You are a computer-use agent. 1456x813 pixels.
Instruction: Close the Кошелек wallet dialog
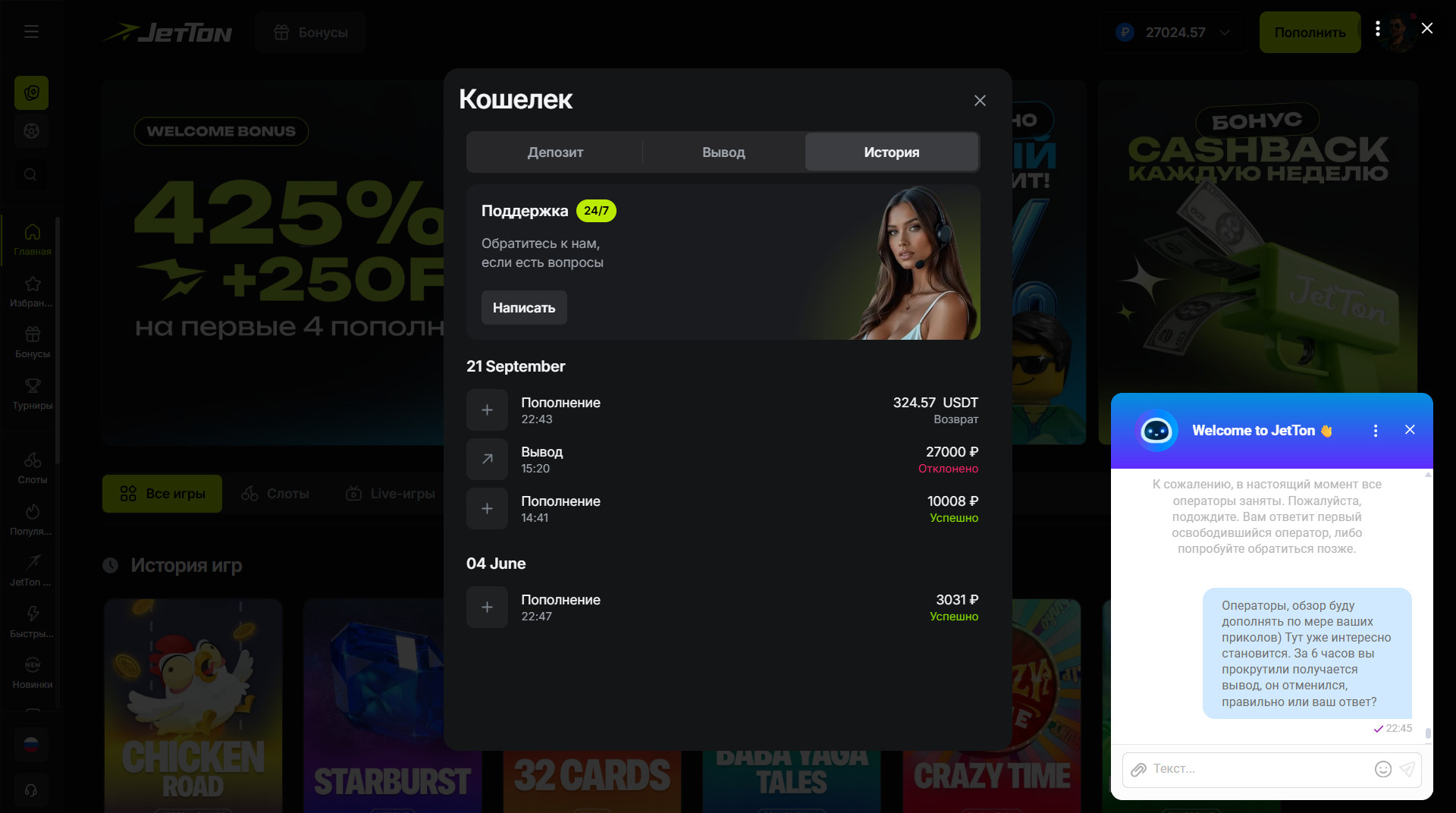(980, 101)
